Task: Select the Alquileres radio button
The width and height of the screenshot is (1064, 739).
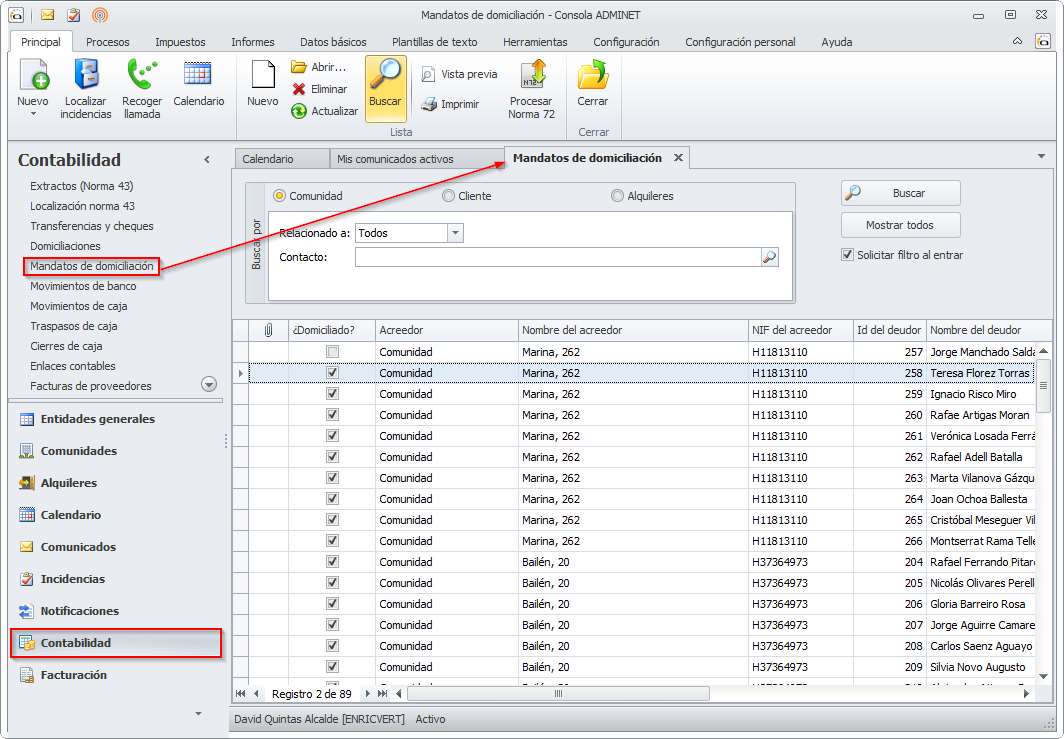Action: click(x=617, y=196)
